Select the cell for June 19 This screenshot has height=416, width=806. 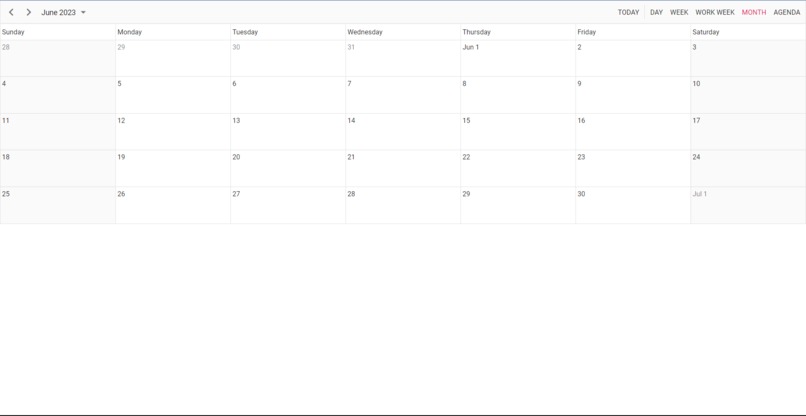pos(173,169)
